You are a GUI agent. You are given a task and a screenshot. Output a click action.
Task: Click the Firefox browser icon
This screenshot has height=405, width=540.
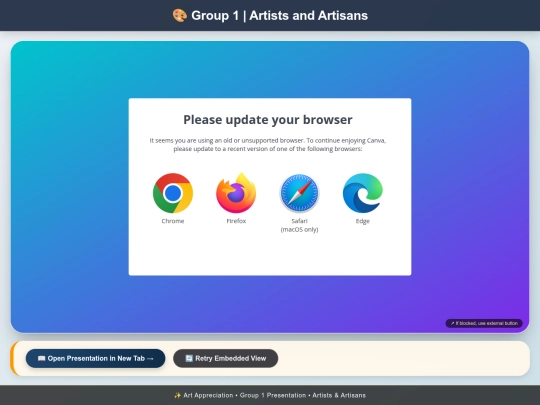click(x=236, y=193)
